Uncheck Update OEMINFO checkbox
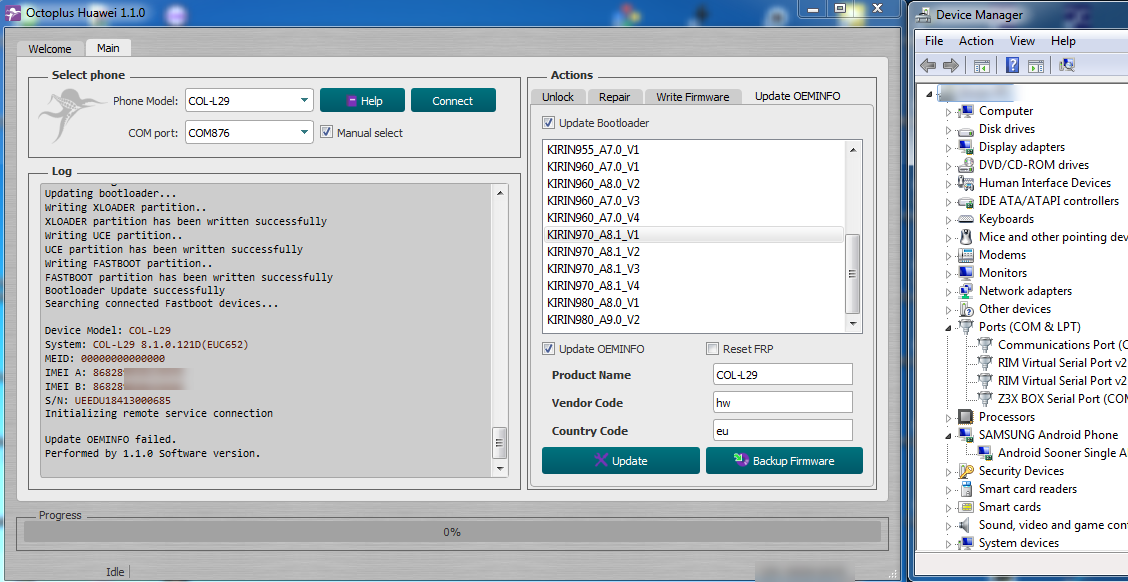1128x582 pixels. coord(548,349)
